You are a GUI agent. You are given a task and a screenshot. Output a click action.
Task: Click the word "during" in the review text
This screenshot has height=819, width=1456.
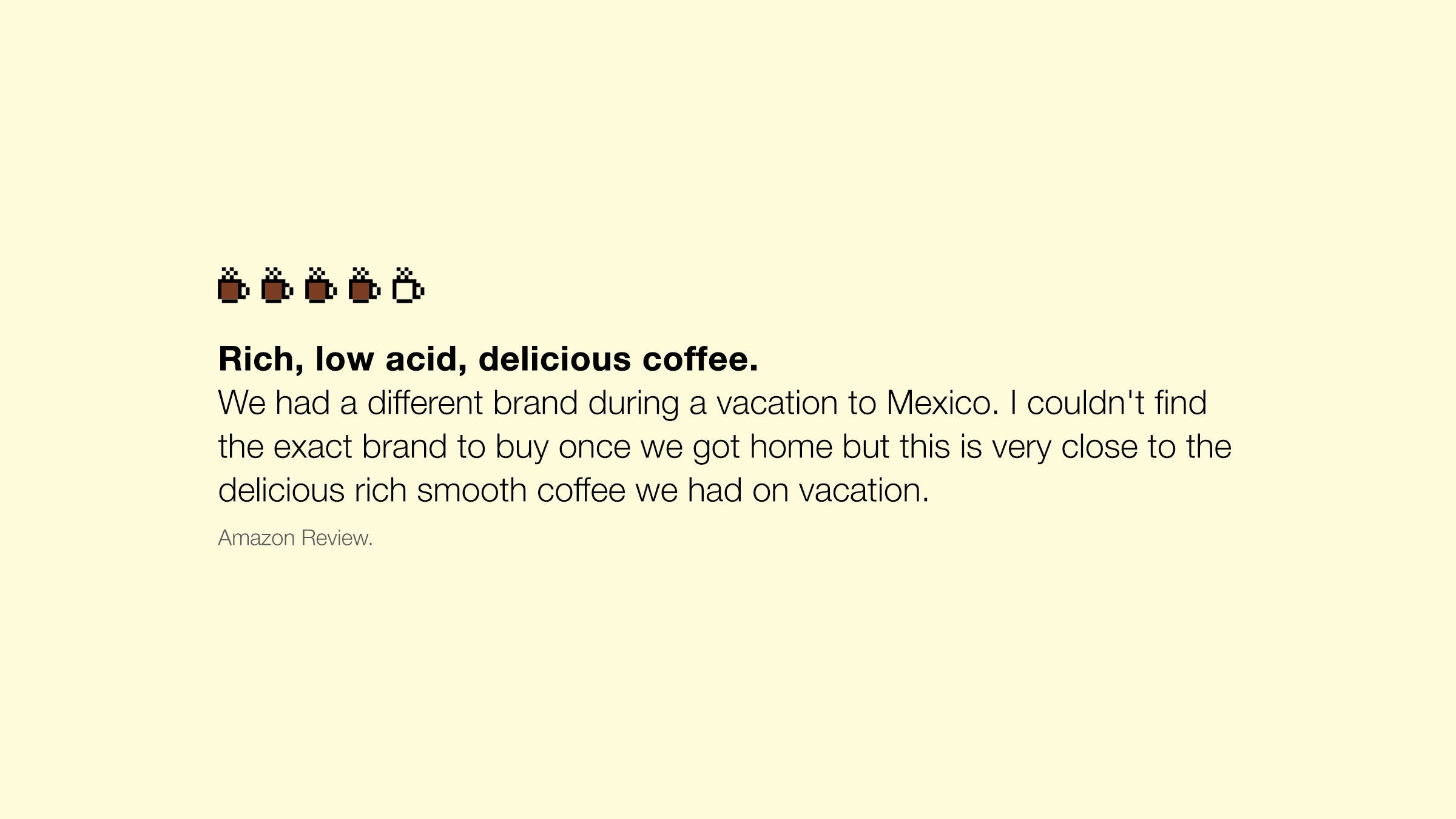pyautogui.click(x=633, y=403)
